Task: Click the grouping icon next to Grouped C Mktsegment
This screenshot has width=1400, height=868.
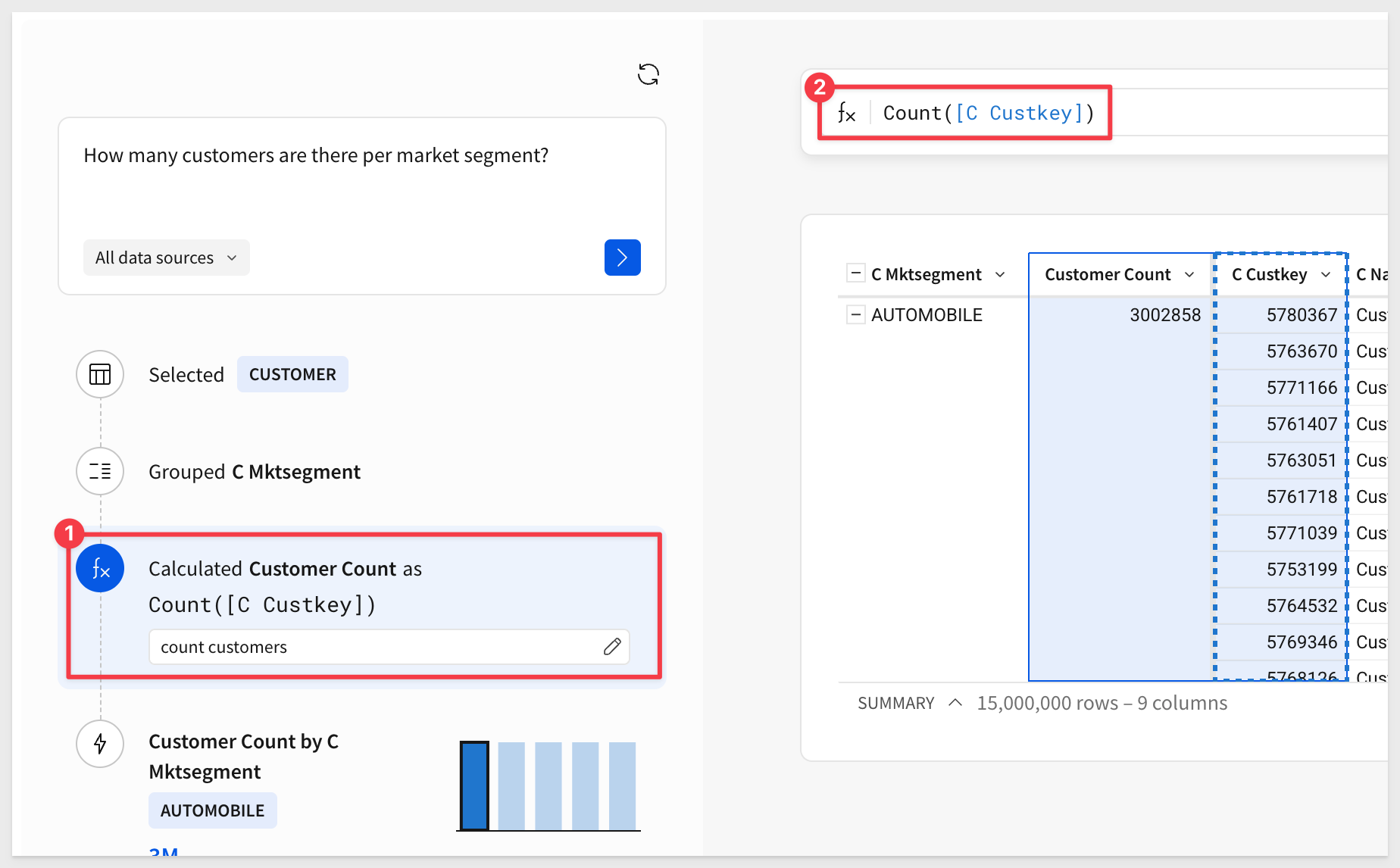Action: (100, 471)
